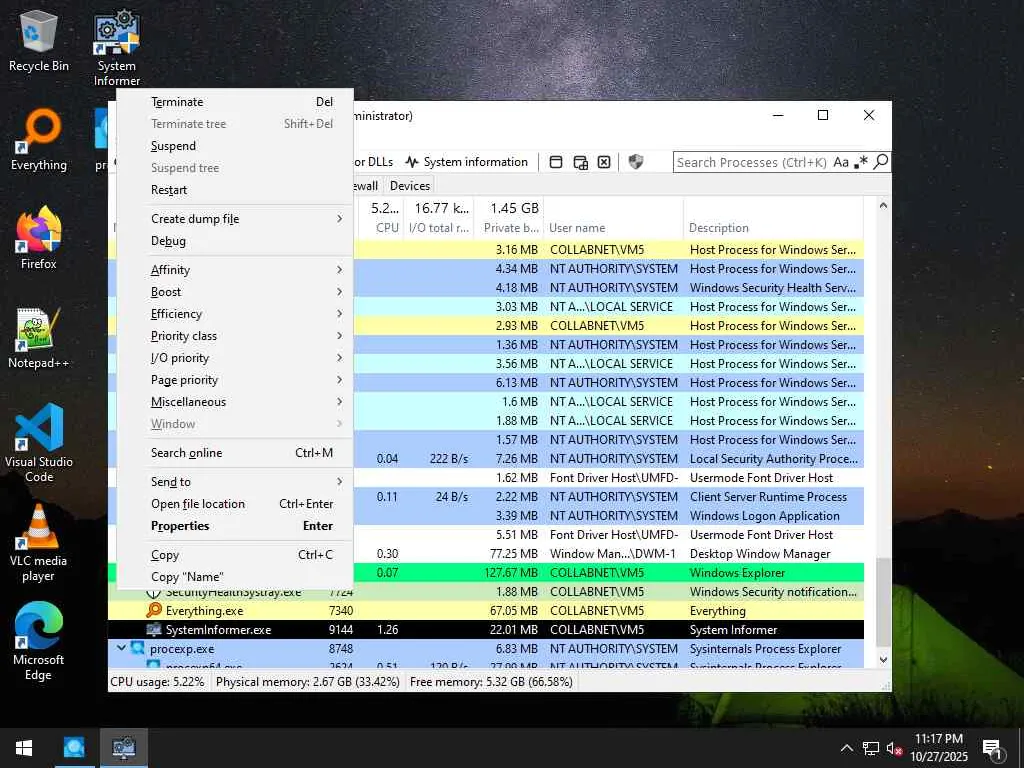The height and width of the screenshot is (768, 1024).
Task: Select the Windows Logon Application row
Action: point(486,516)
